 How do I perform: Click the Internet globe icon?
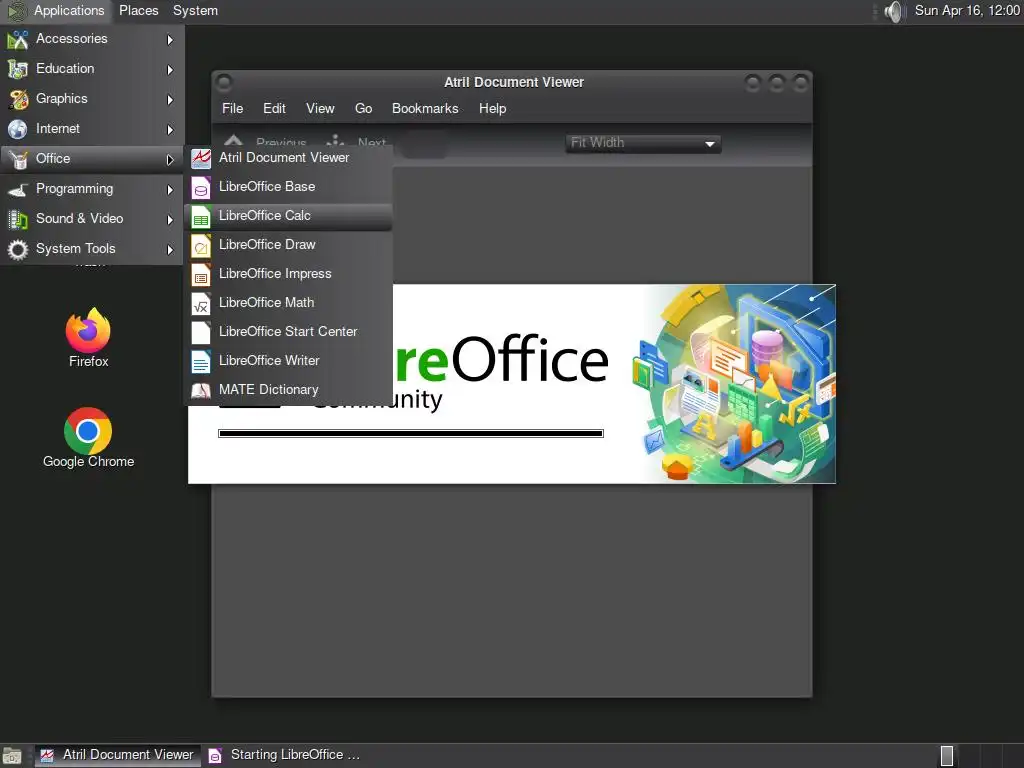coord(18,129)
